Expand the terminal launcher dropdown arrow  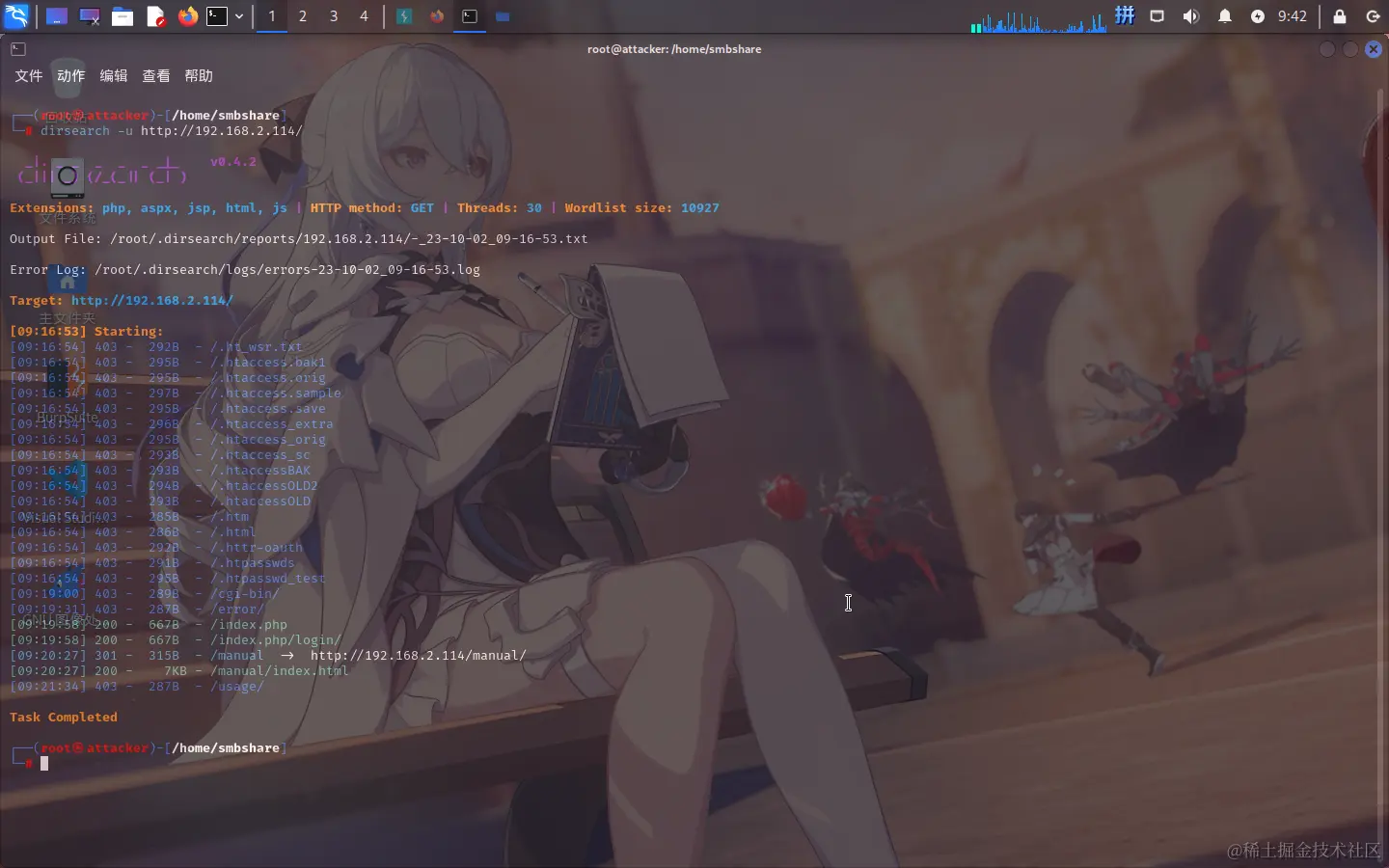click(239, 16)
